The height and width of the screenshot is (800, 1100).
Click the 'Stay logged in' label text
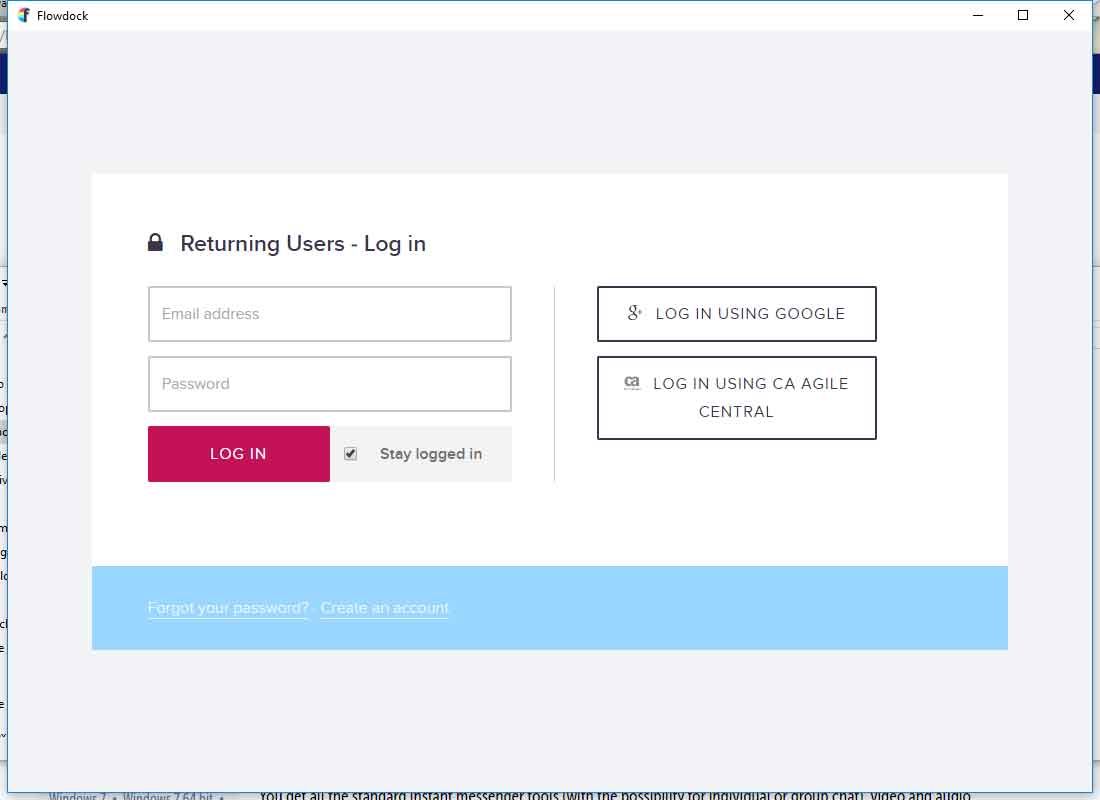tap(430, 454)
